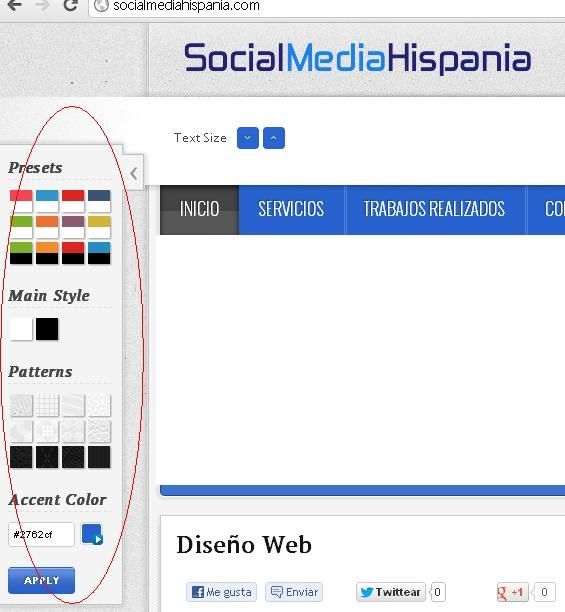The width and height of the screenshot is (565, 612).
Task: Click the Google +1 count bubble
Action: coord(544,592)
